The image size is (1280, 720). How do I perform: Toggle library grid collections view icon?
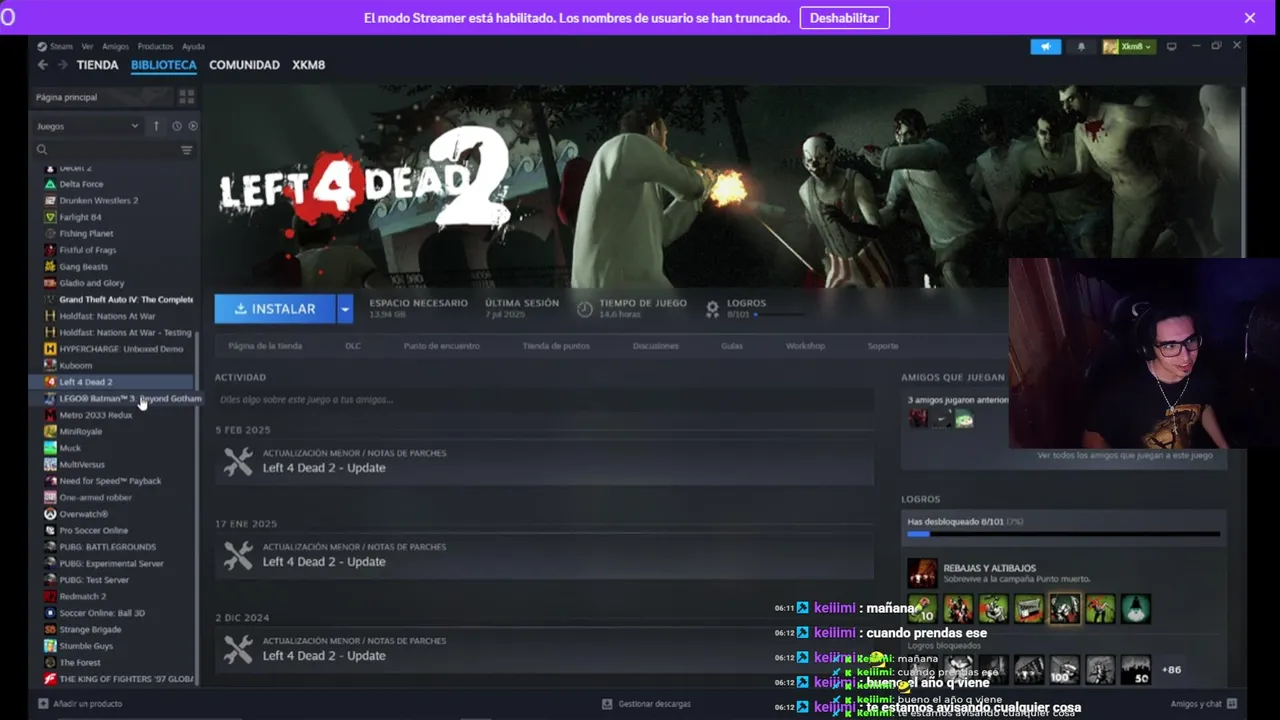pos(186,97)
